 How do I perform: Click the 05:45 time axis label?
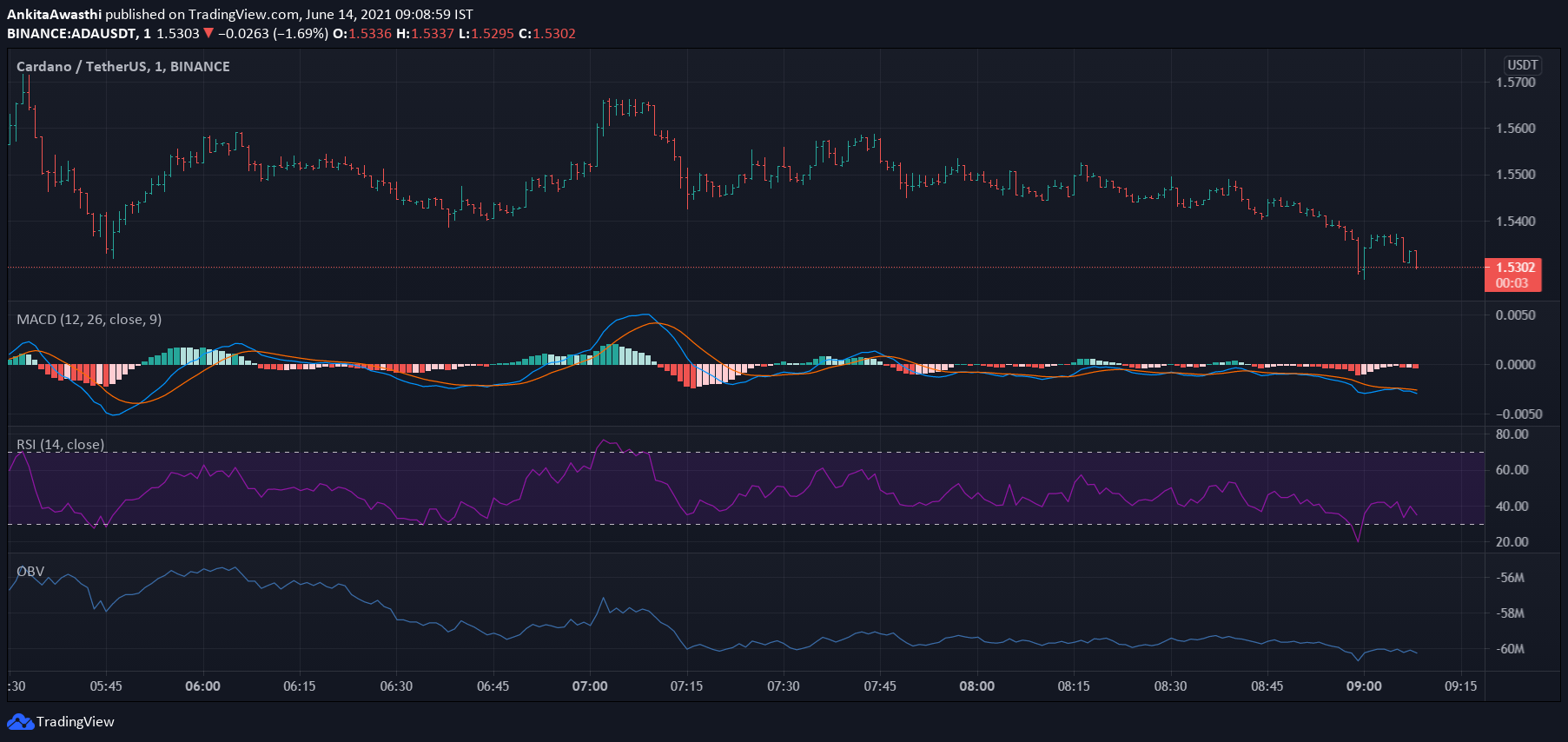[106, 686]
